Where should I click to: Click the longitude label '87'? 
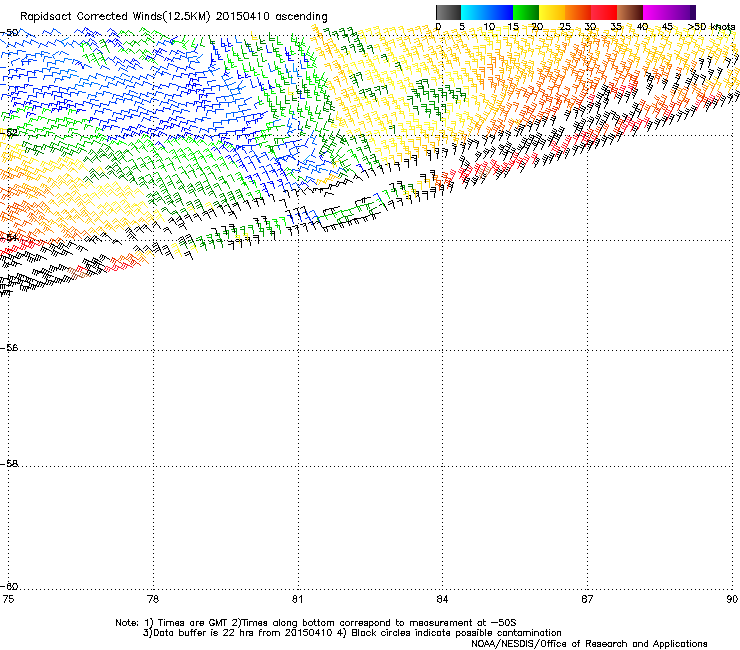click(x=587, y=599)
